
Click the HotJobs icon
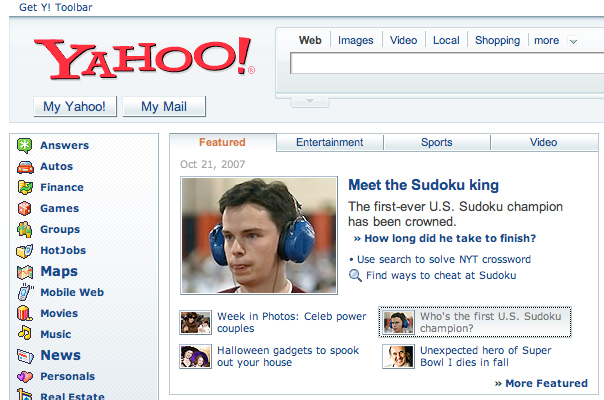coord(25,251)
